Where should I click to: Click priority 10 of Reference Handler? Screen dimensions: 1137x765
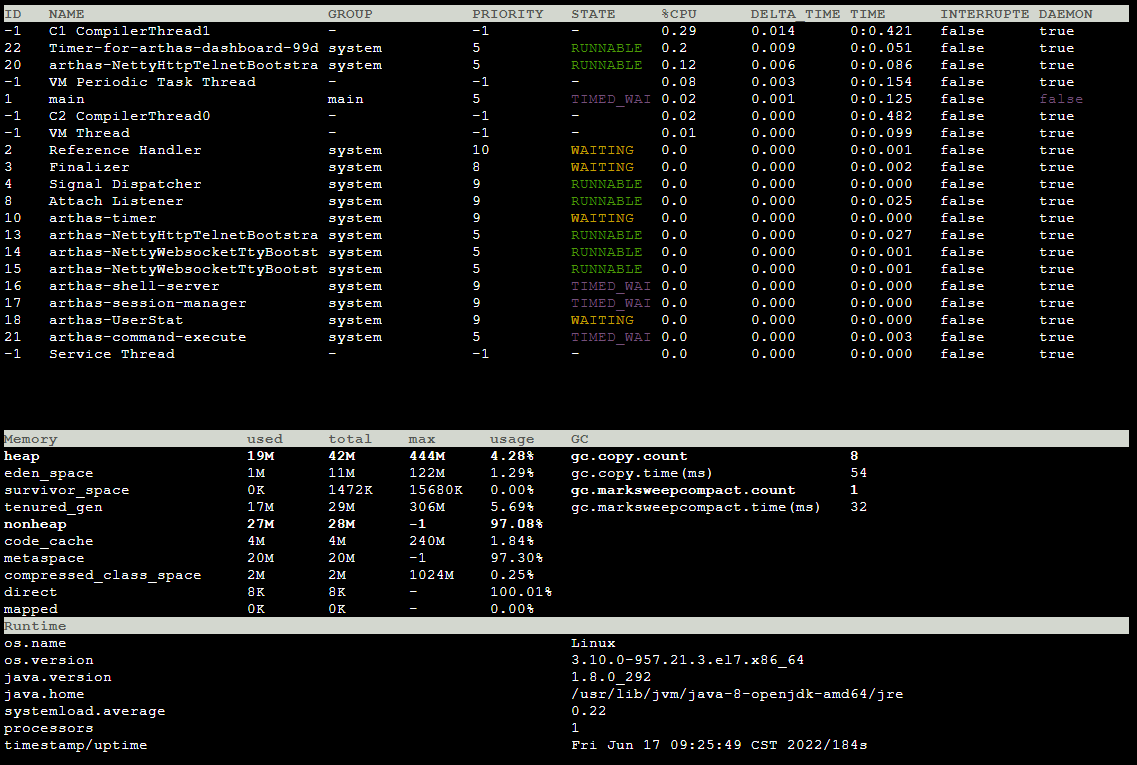[x=481, y=150]
